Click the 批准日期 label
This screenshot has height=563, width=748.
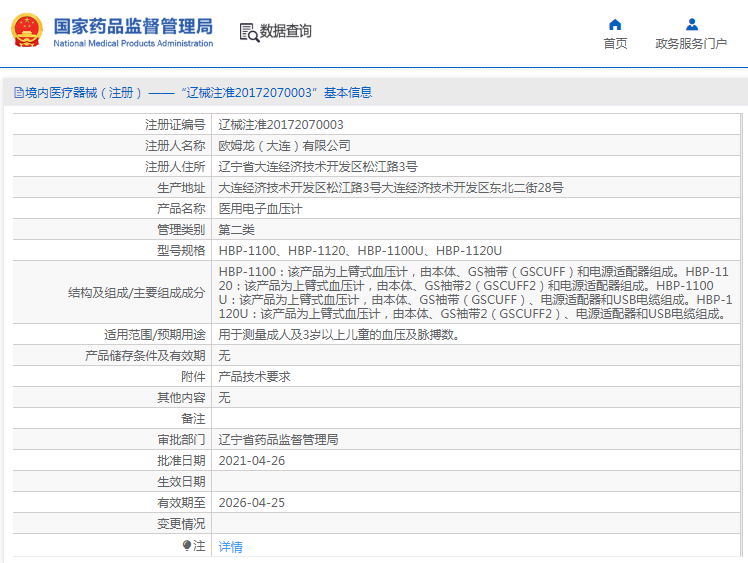pyautogui.click(x=181, y=460)
